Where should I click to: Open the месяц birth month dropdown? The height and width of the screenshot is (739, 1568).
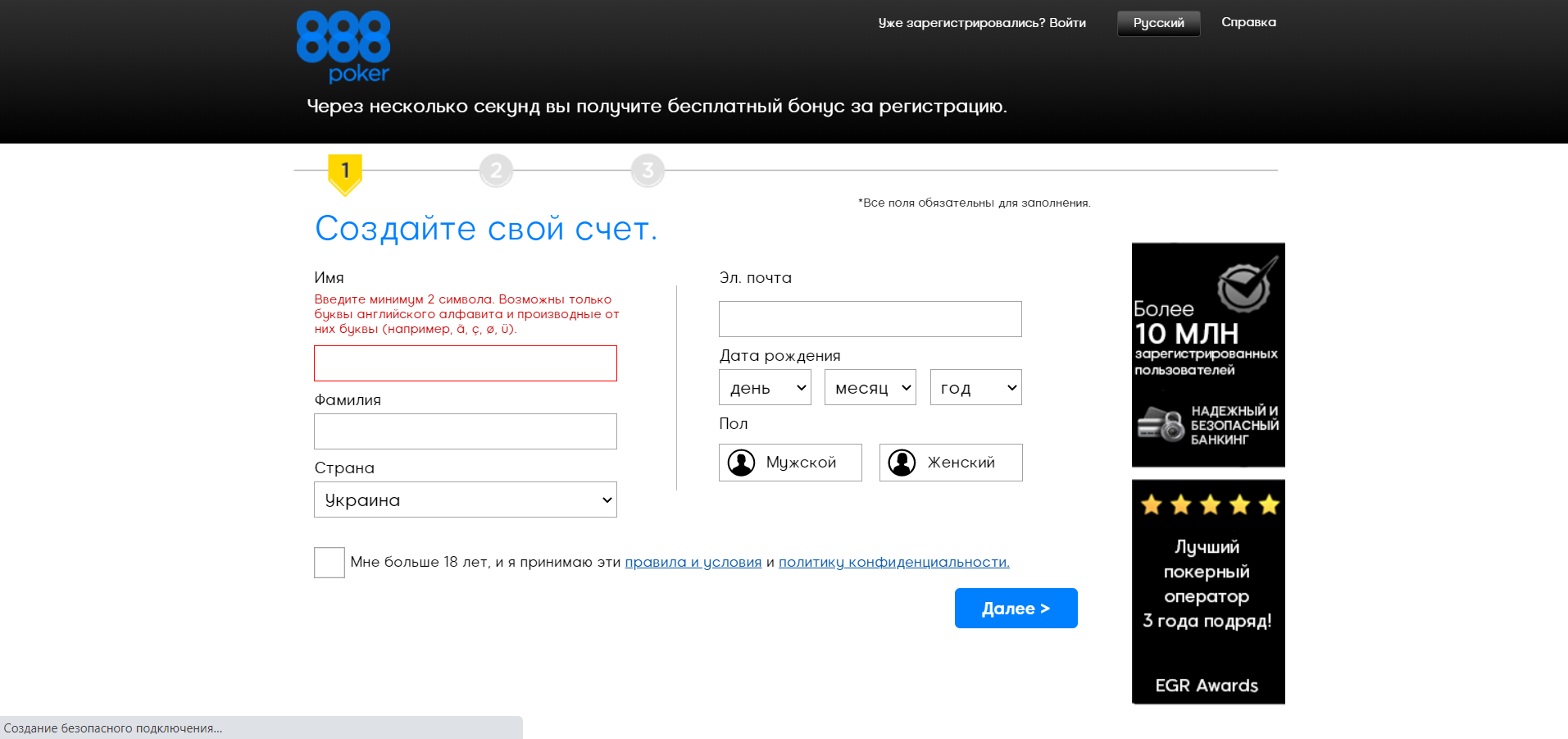point(870,387)
